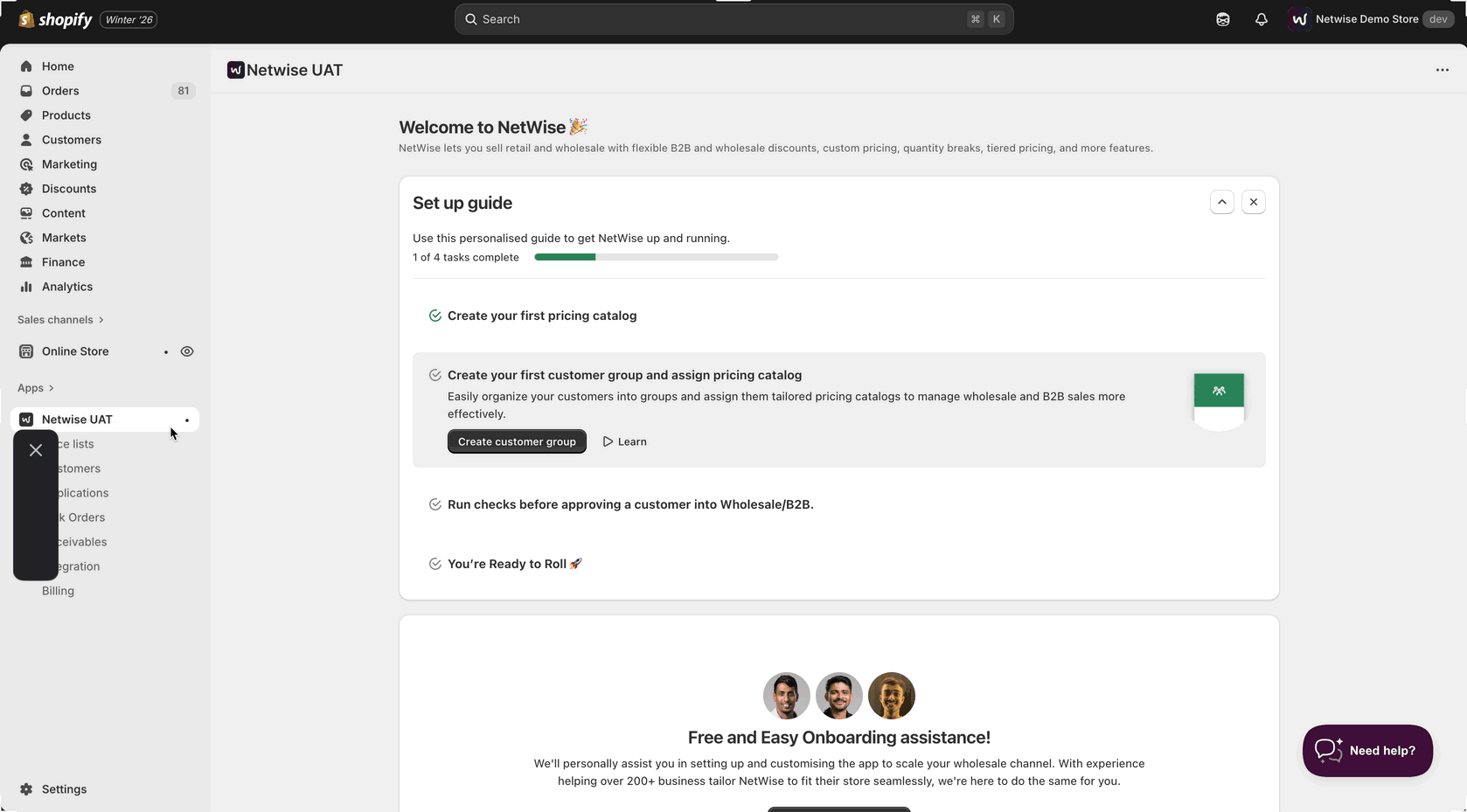Image resolution: width=1467 pixels, height=812 pixels.
Task: Click the middle onboarding team avatar
Action: 838,696
